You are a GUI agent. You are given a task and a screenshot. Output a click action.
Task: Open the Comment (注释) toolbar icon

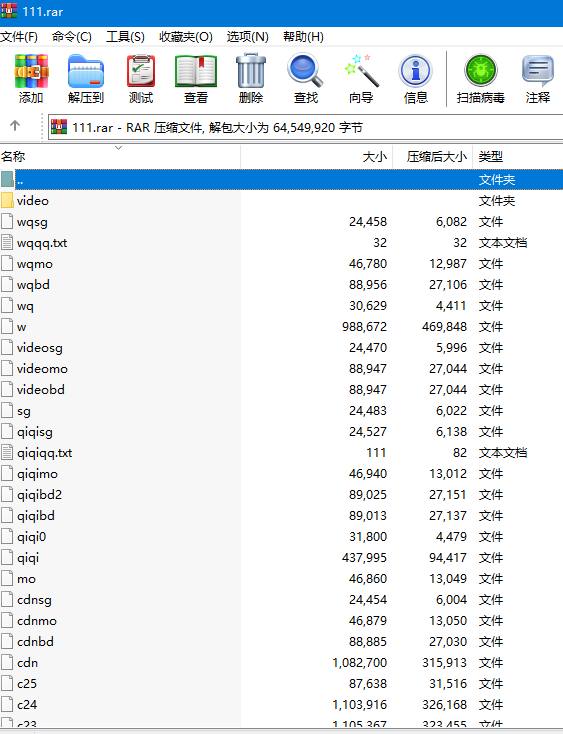tap(538, 78)
